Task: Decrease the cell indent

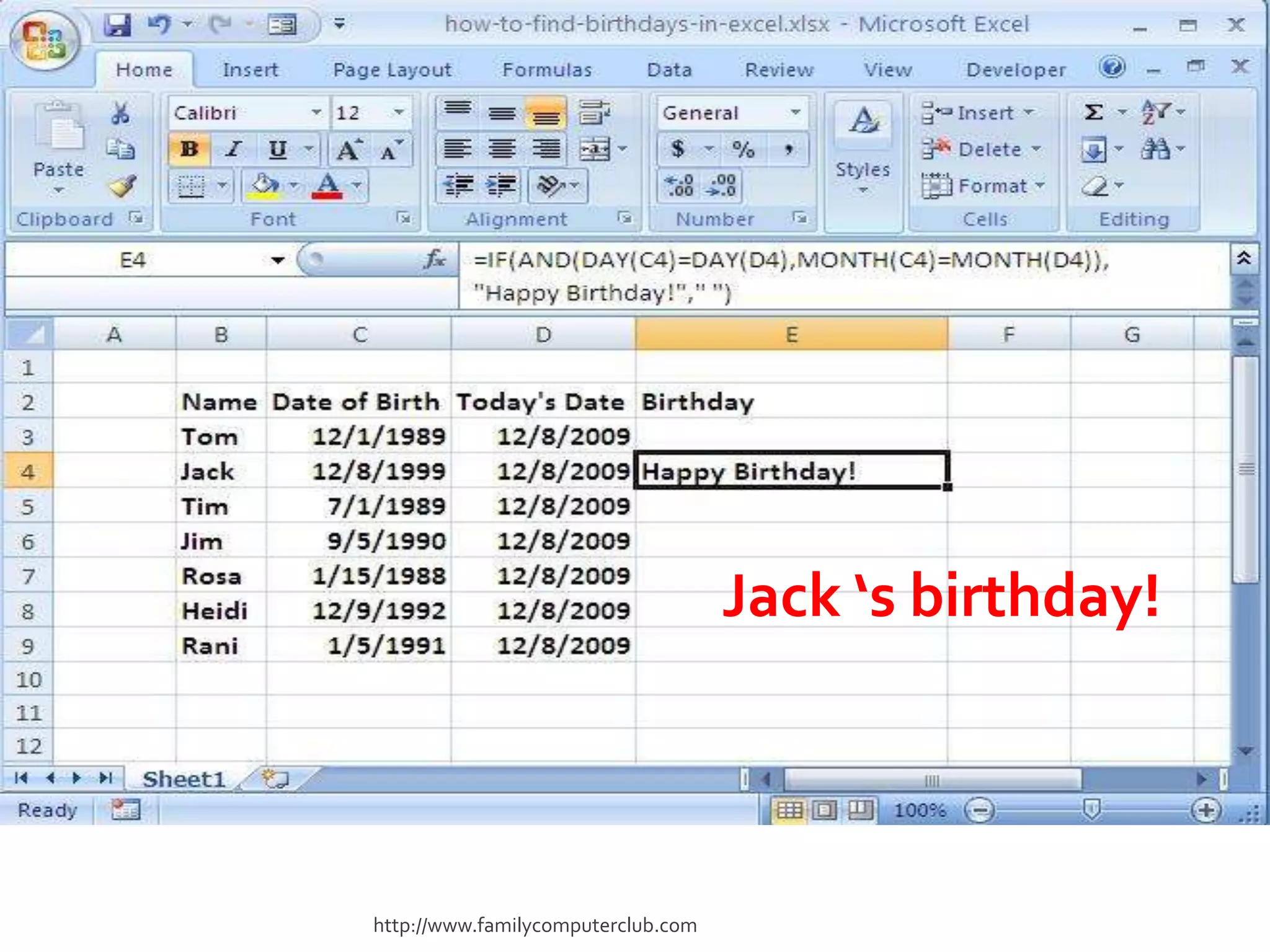Action: [458, 185]
